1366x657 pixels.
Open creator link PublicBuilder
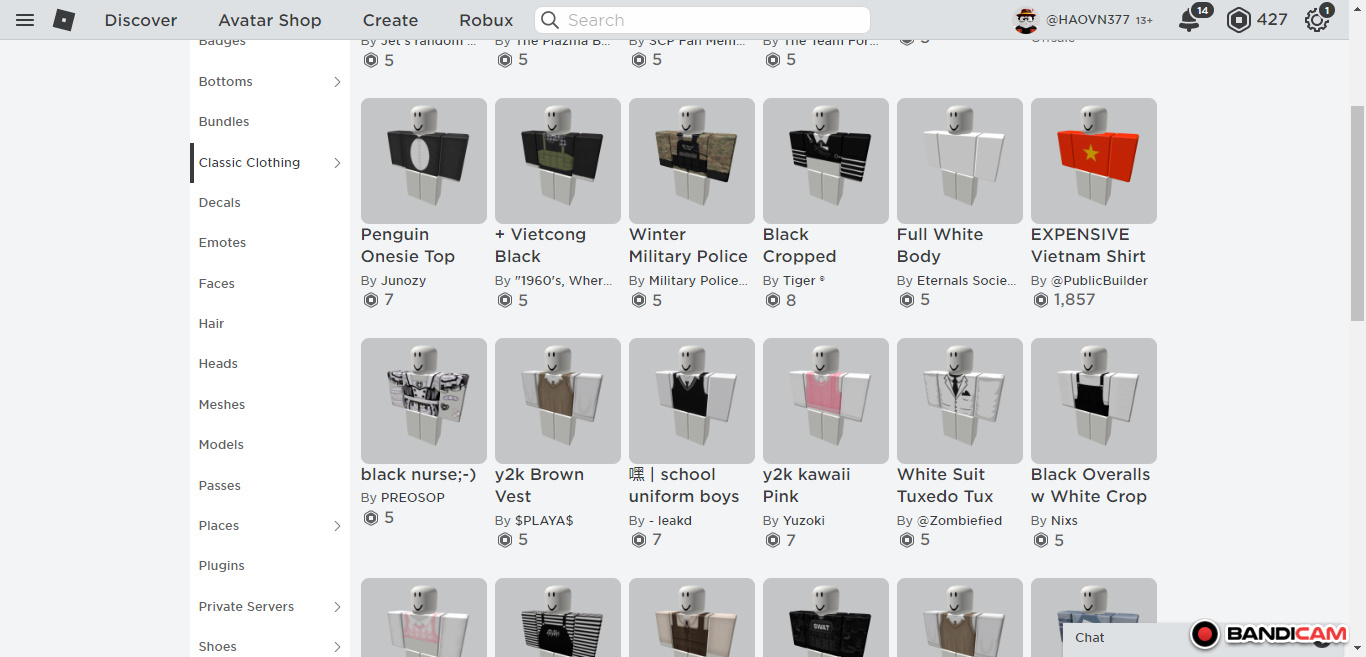tap(1099, 281)
